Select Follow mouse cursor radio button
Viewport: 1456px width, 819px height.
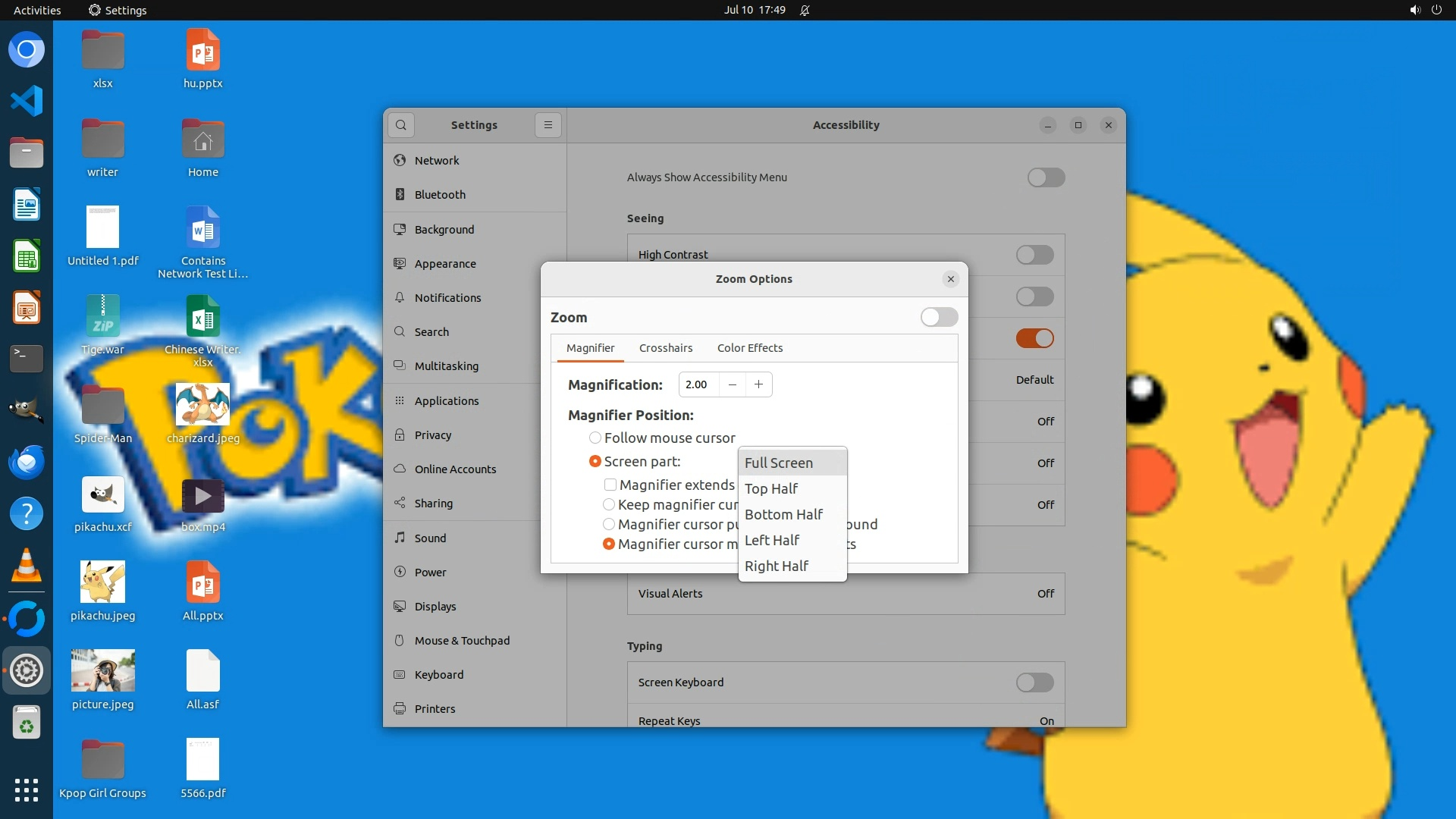point(595,438)
